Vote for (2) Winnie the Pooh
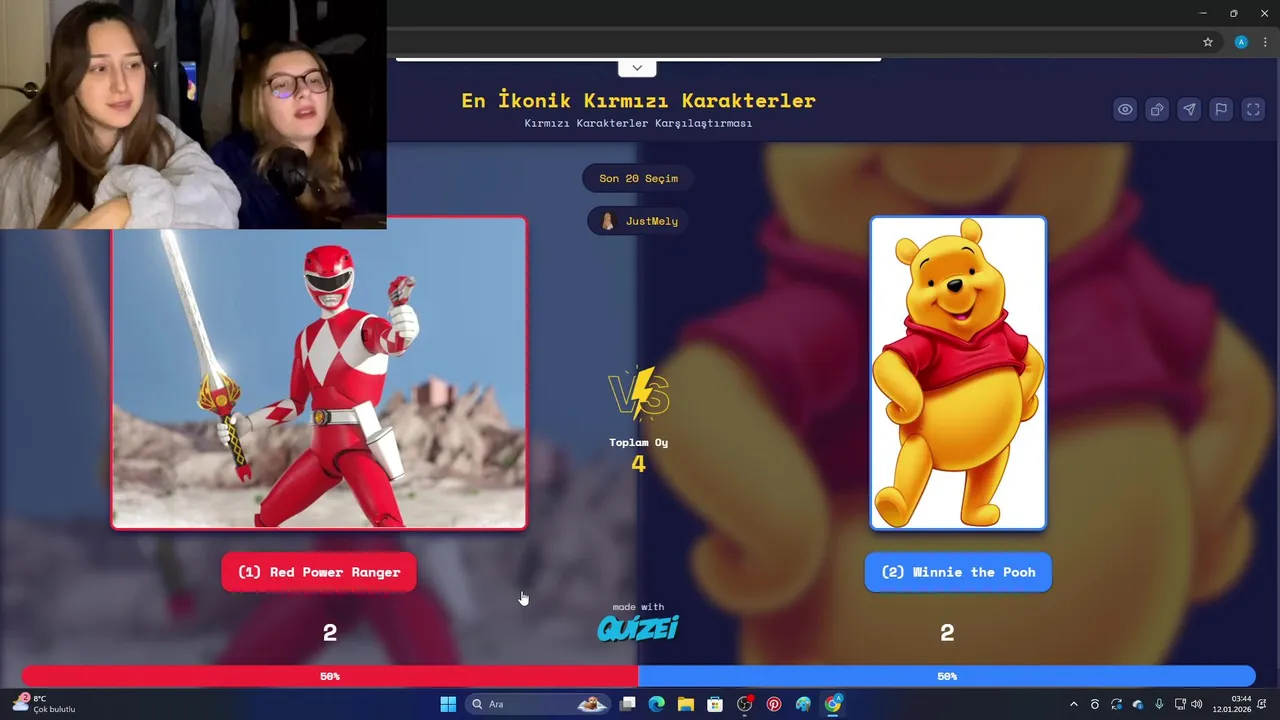 click(958, 572)
